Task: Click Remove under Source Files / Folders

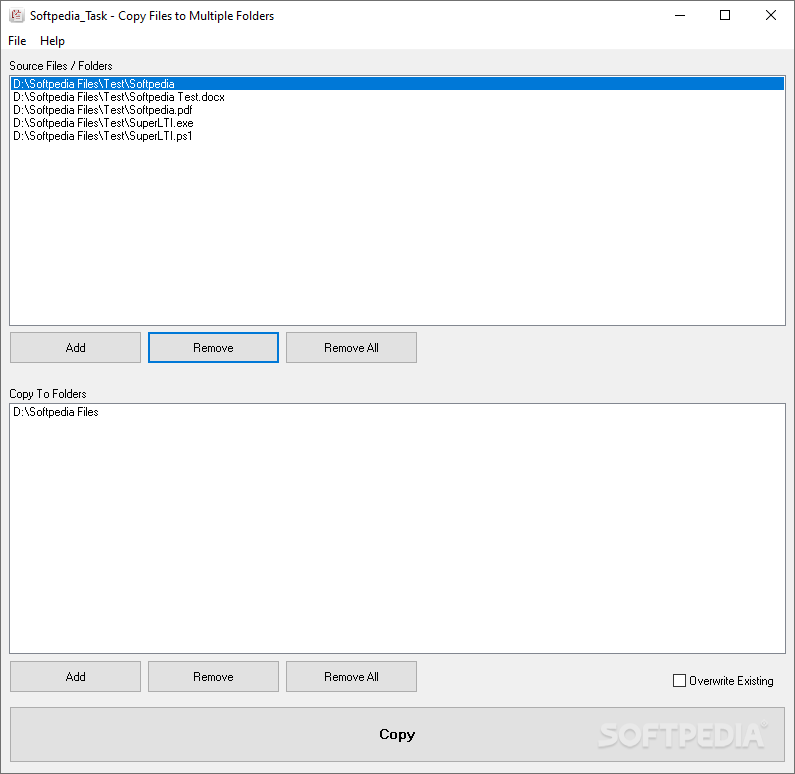Action: (x=213, y=348)
